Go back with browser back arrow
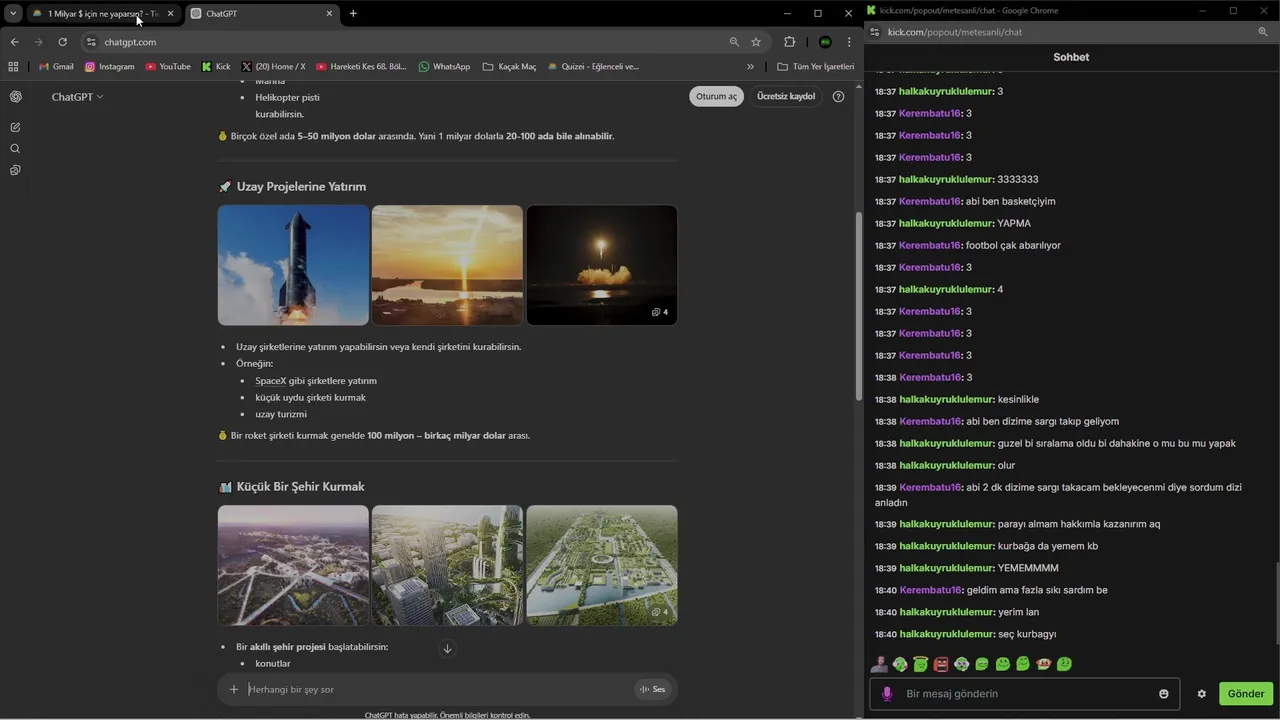 (x=14, y=42)
